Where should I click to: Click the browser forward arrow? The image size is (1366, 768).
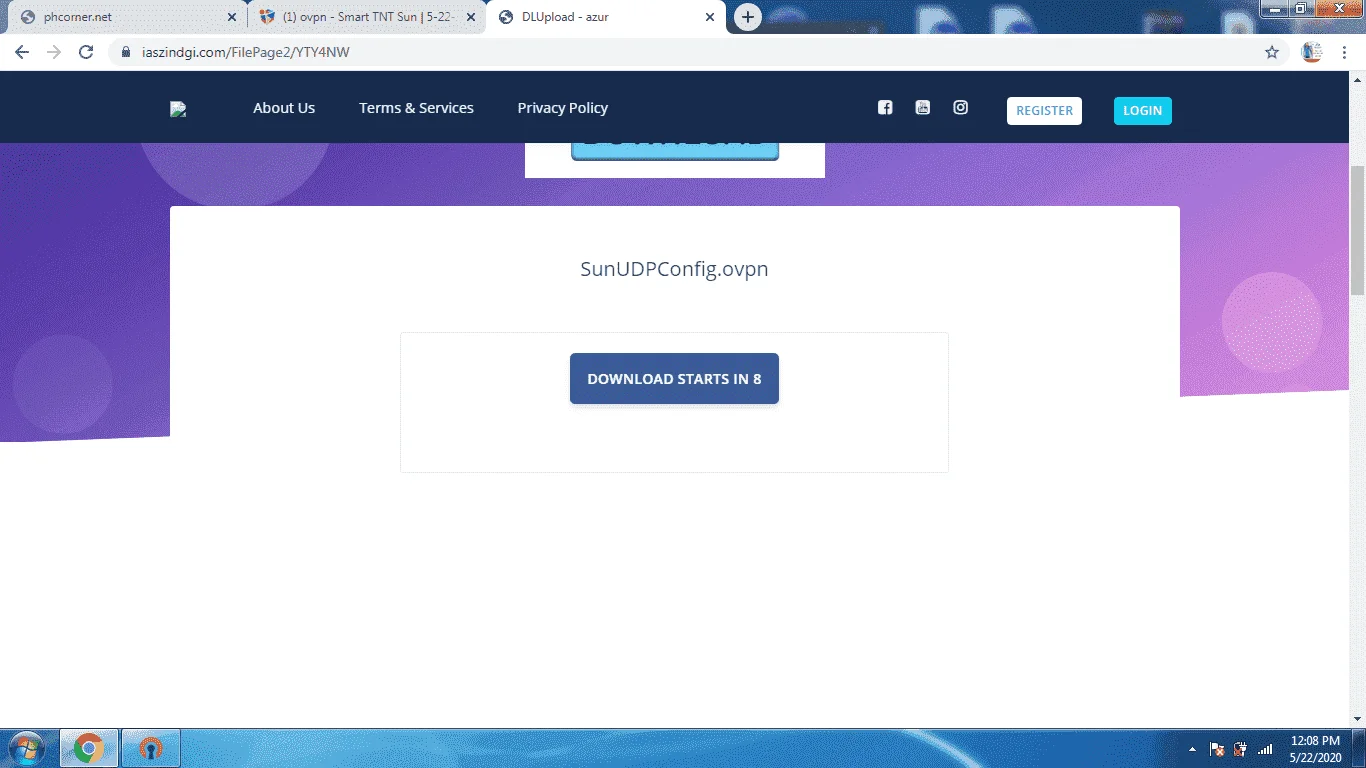click(54, 52)
